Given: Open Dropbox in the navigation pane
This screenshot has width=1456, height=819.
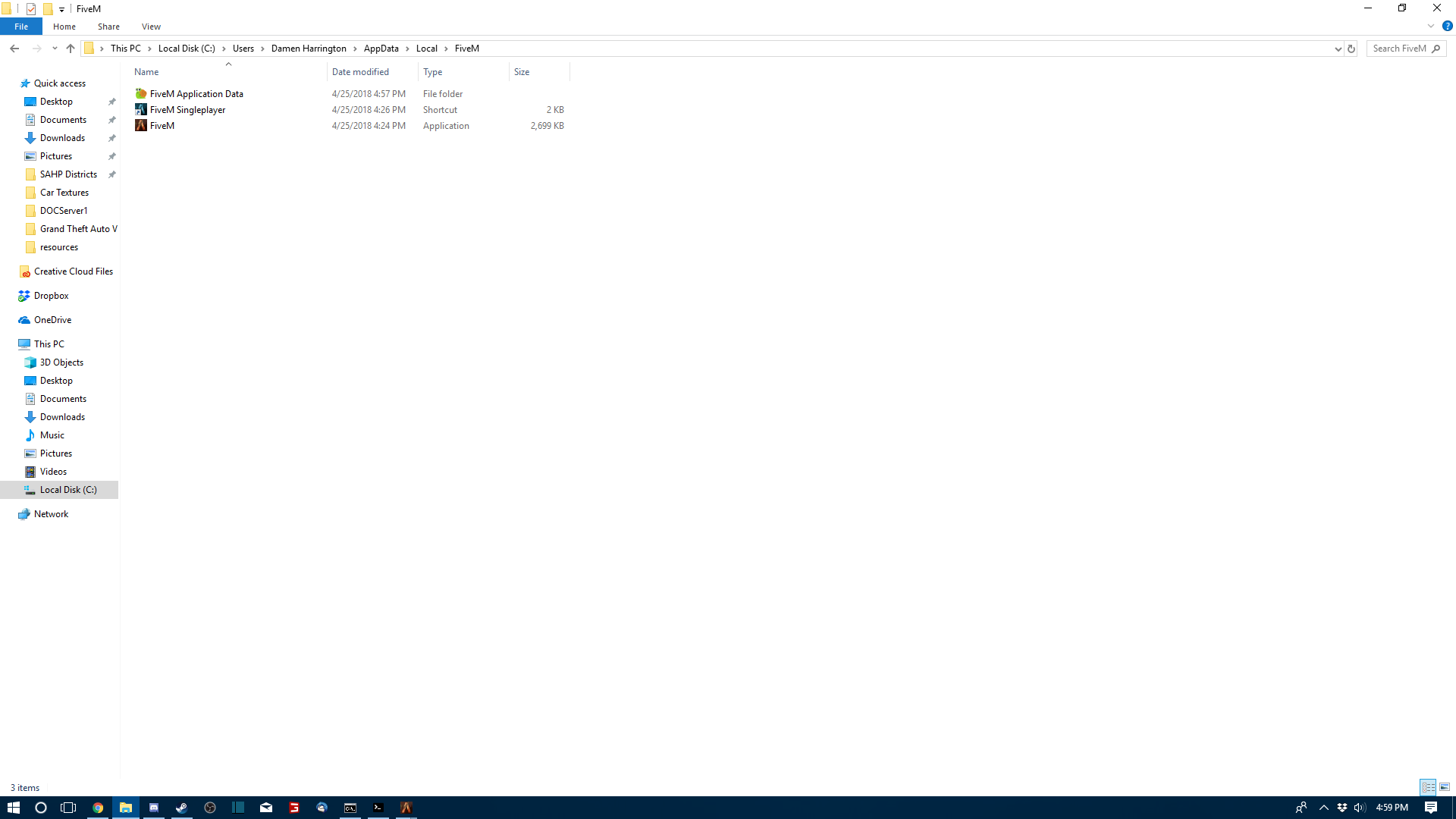Looking at the screenshot, I should click(51, 296).
